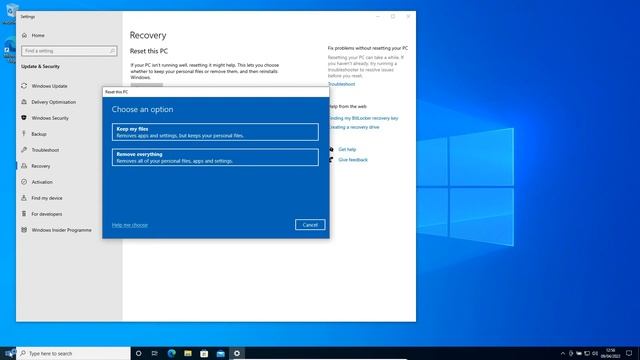Open the For developers icon

(x=24, y=214)
